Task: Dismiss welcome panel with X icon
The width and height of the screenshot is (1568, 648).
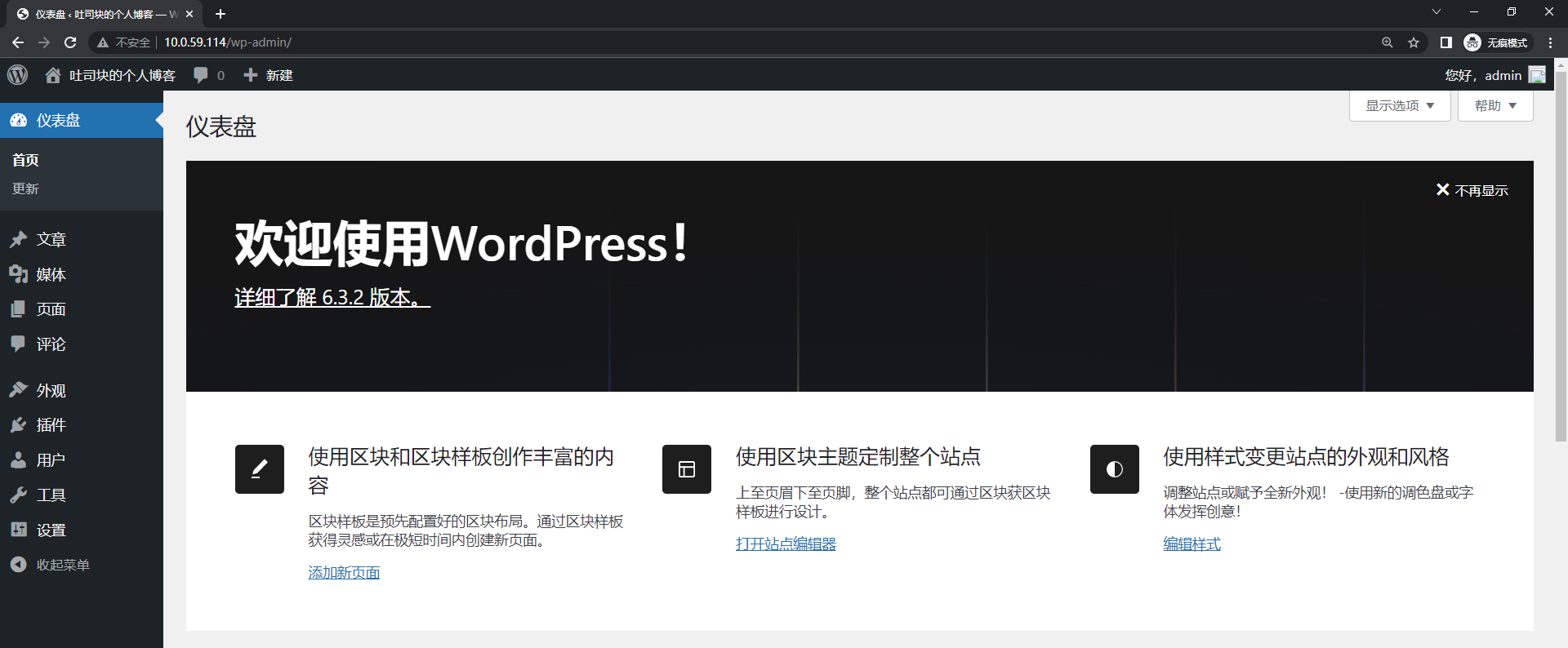Action: pyautogui.click(x=1443, y=190)
